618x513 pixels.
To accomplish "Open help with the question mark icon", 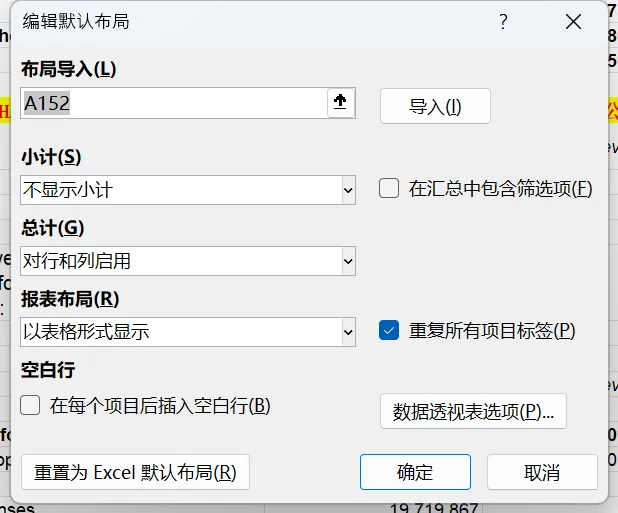I will (503, 21).
